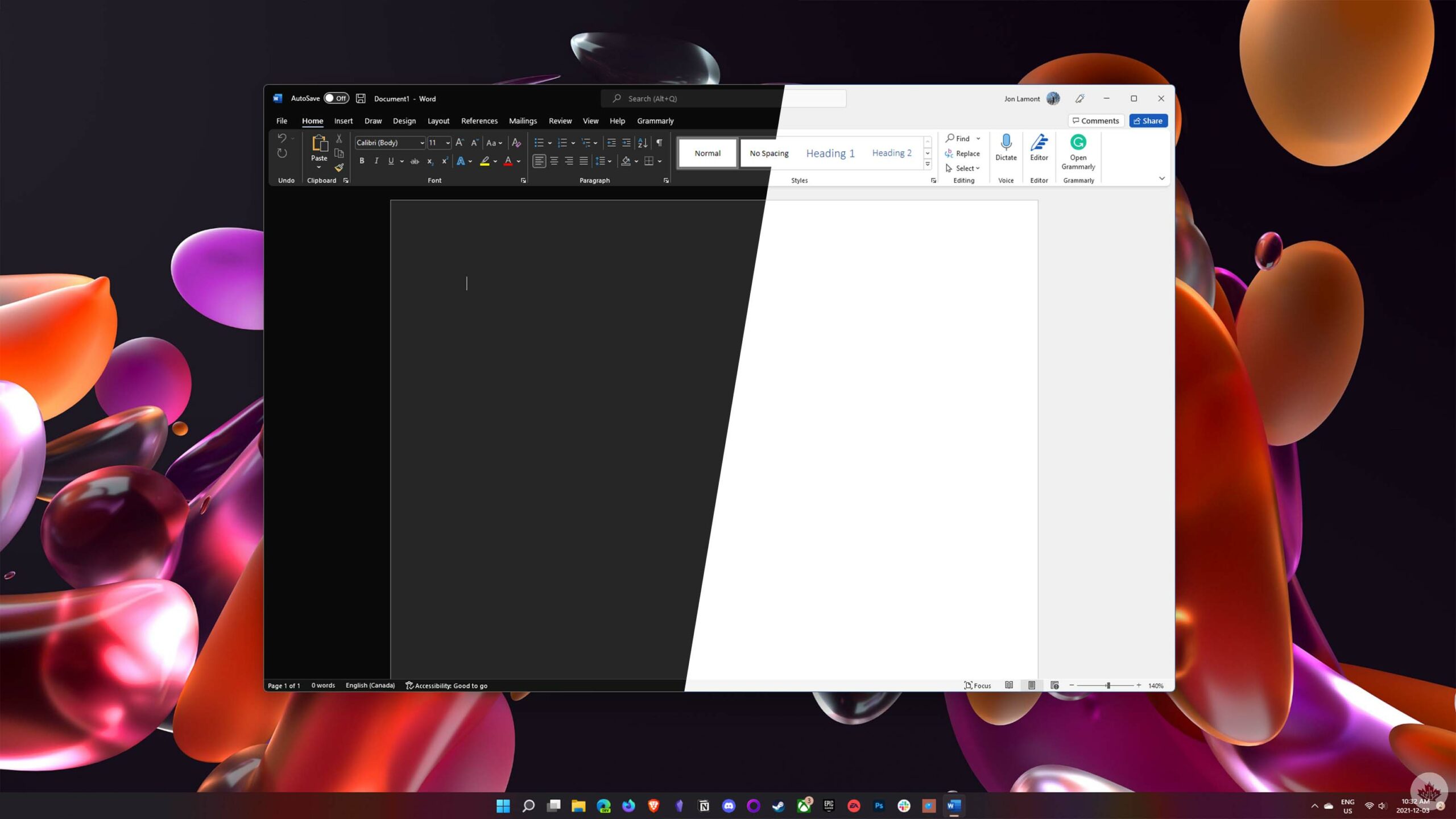Toggle Show/Hide paragraph marks
This screenshot has width=1456, height=819.
[659, 143]
